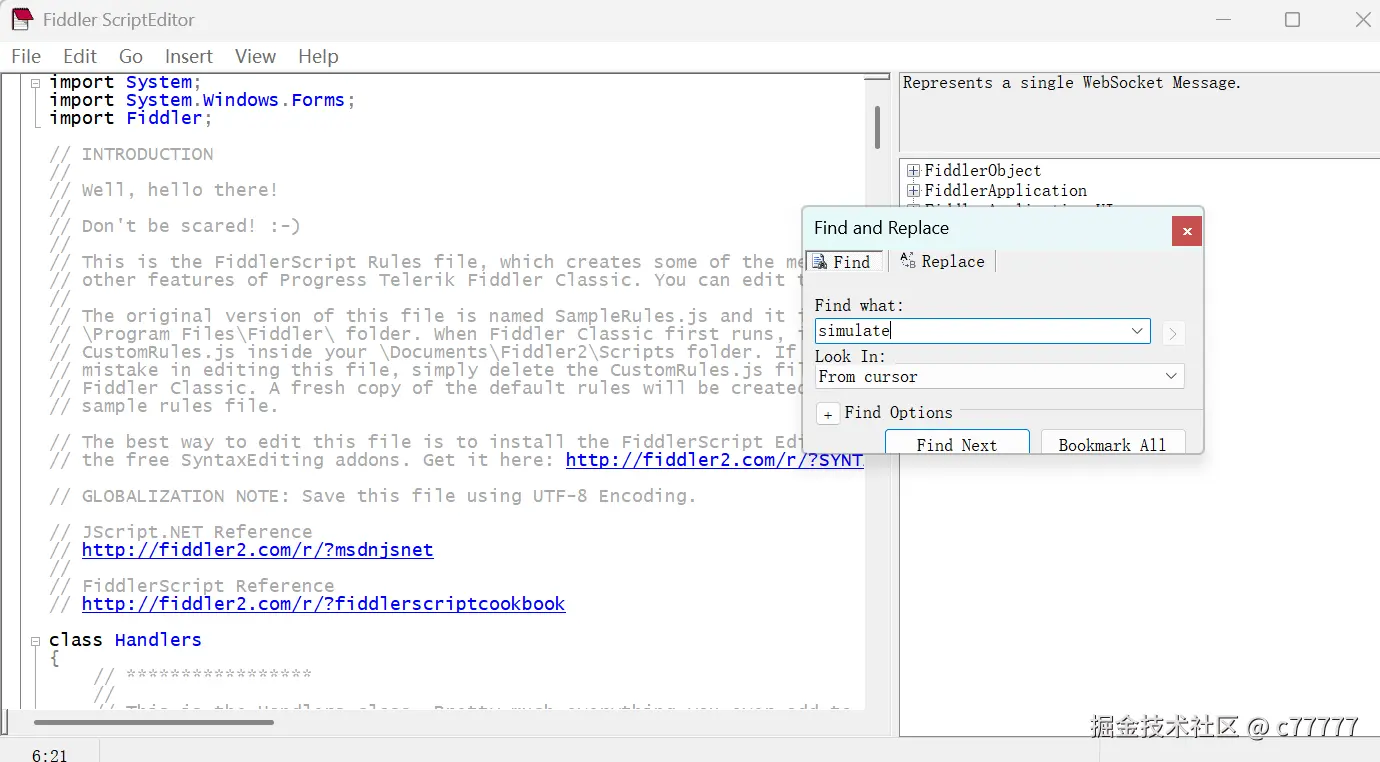Screen dimensions: 1380x762
Task: Click the Replace tab A-B icon
Action: [908, 260]
